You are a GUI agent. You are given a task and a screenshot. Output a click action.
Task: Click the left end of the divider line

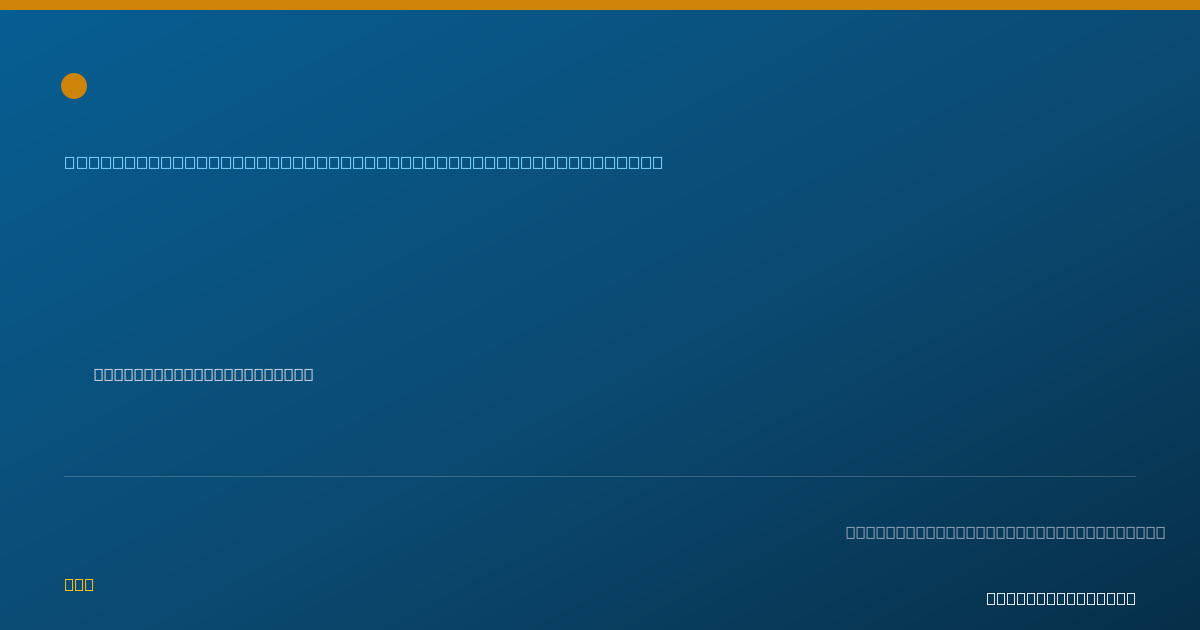coord(65,476)
